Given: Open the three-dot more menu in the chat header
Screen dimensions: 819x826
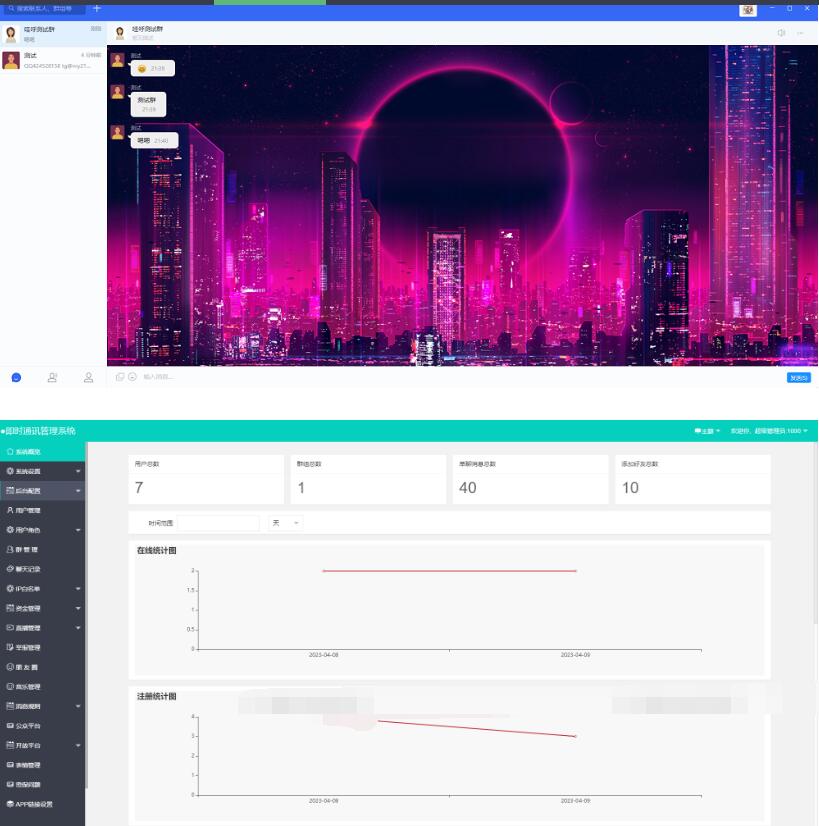Looking at the screenshot, I should tap(800, 33).
